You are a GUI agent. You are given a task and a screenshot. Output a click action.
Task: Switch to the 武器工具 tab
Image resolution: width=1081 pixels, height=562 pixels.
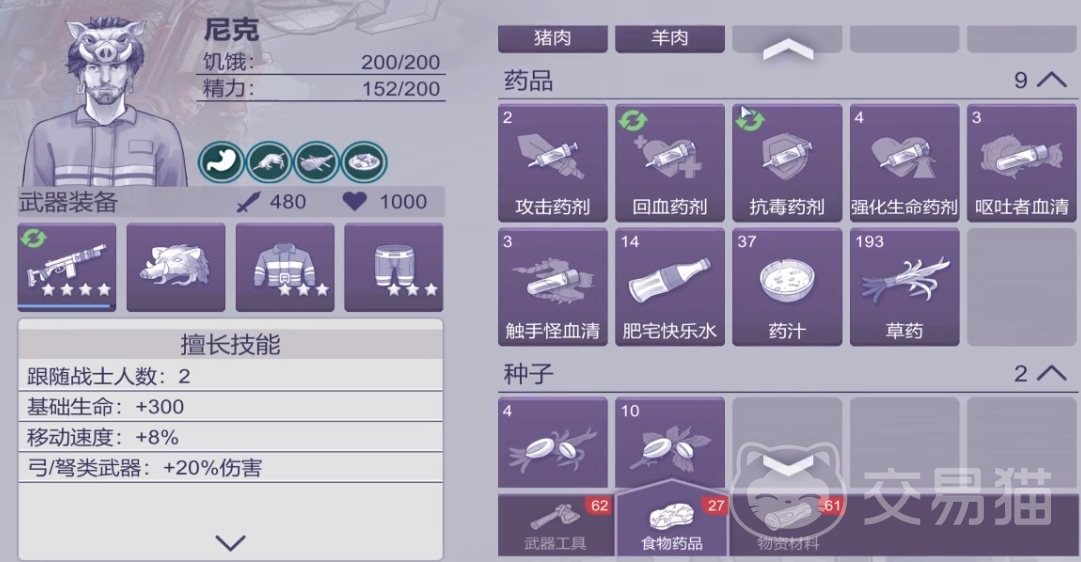pos(556,525)
